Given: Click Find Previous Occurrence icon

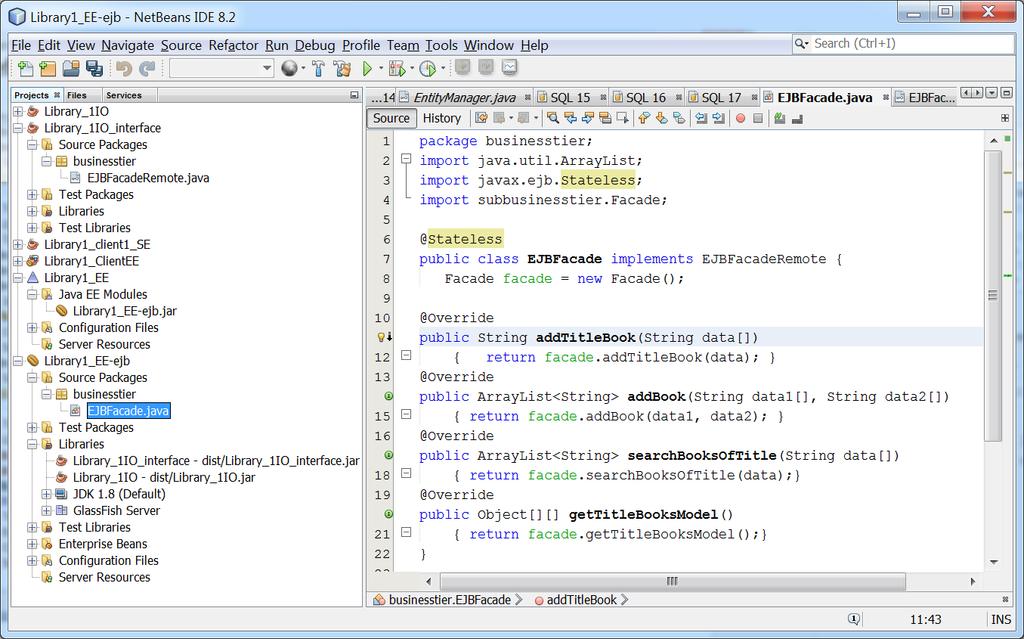Looking at the screenshot, I should [x=571, y=118].
